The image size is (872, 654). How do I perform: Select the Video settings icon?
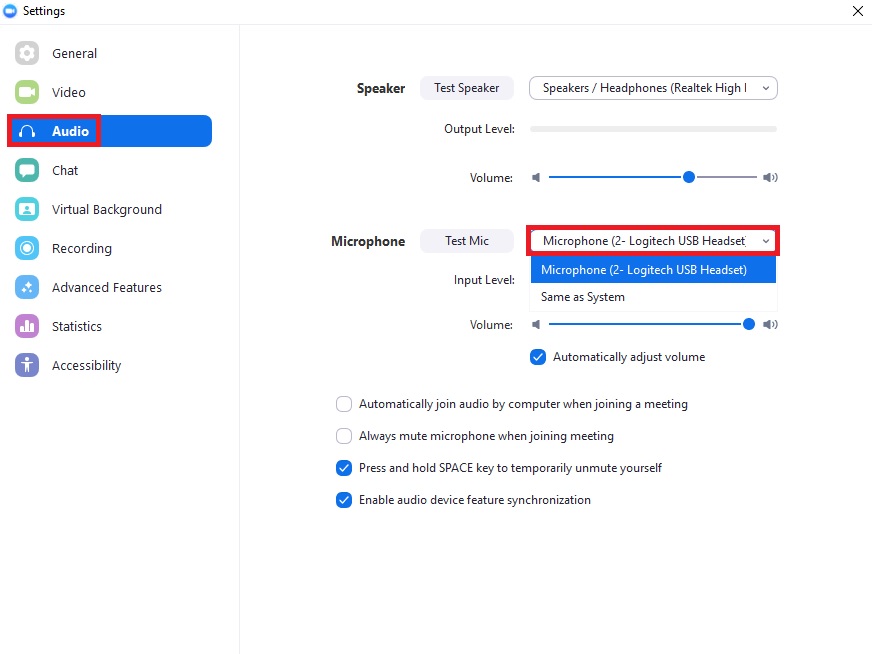pos(26,92)
